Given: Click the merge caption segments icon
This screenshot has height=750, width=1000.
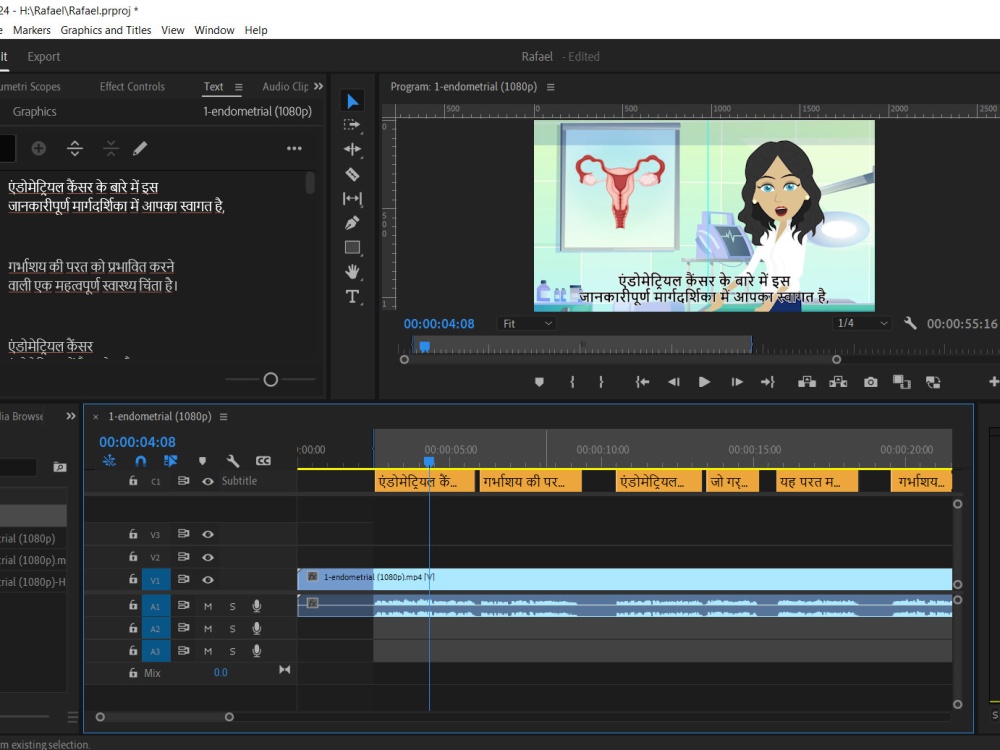Looking at the screenshot, I should tap(111, 149).
